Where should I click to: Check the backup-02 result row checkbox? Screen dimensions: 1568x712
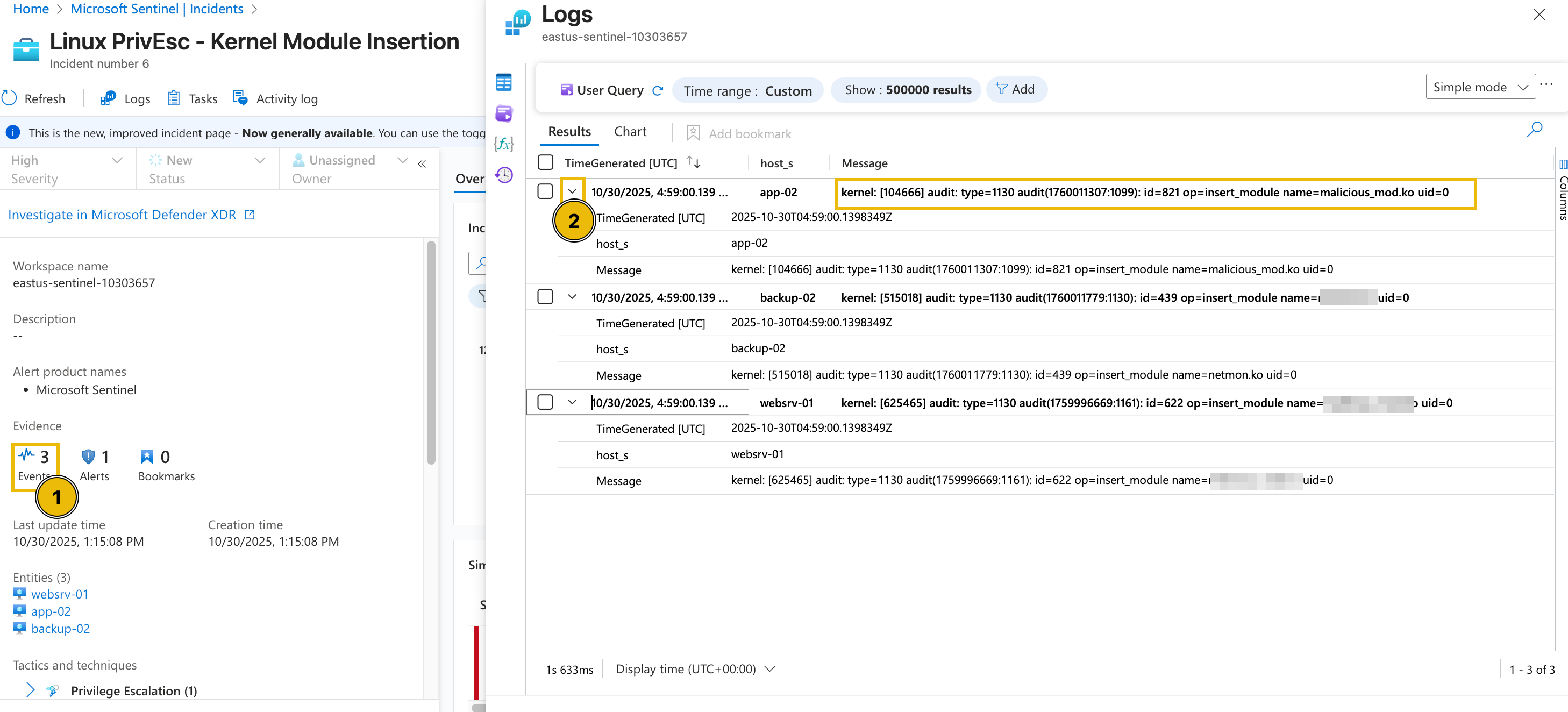click(x=545, y=297)
